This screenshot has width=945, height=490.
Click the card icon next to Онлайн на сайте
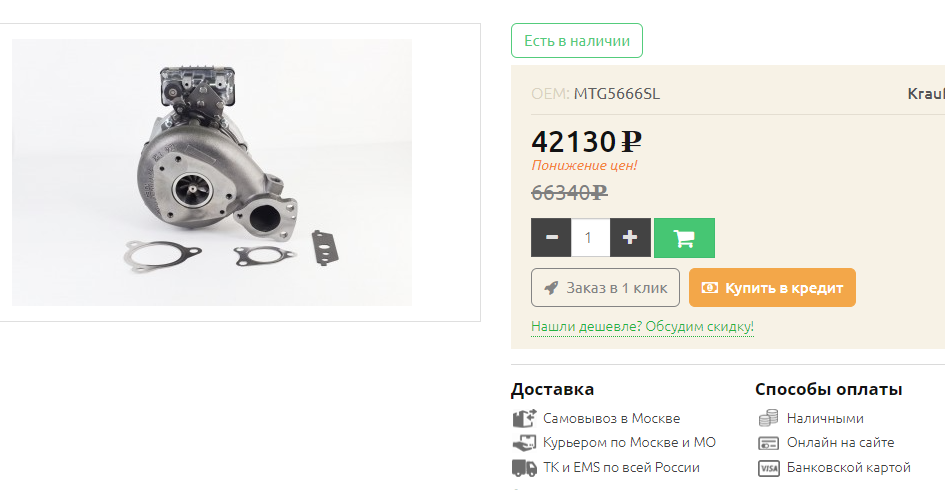(x=768, y=443)
